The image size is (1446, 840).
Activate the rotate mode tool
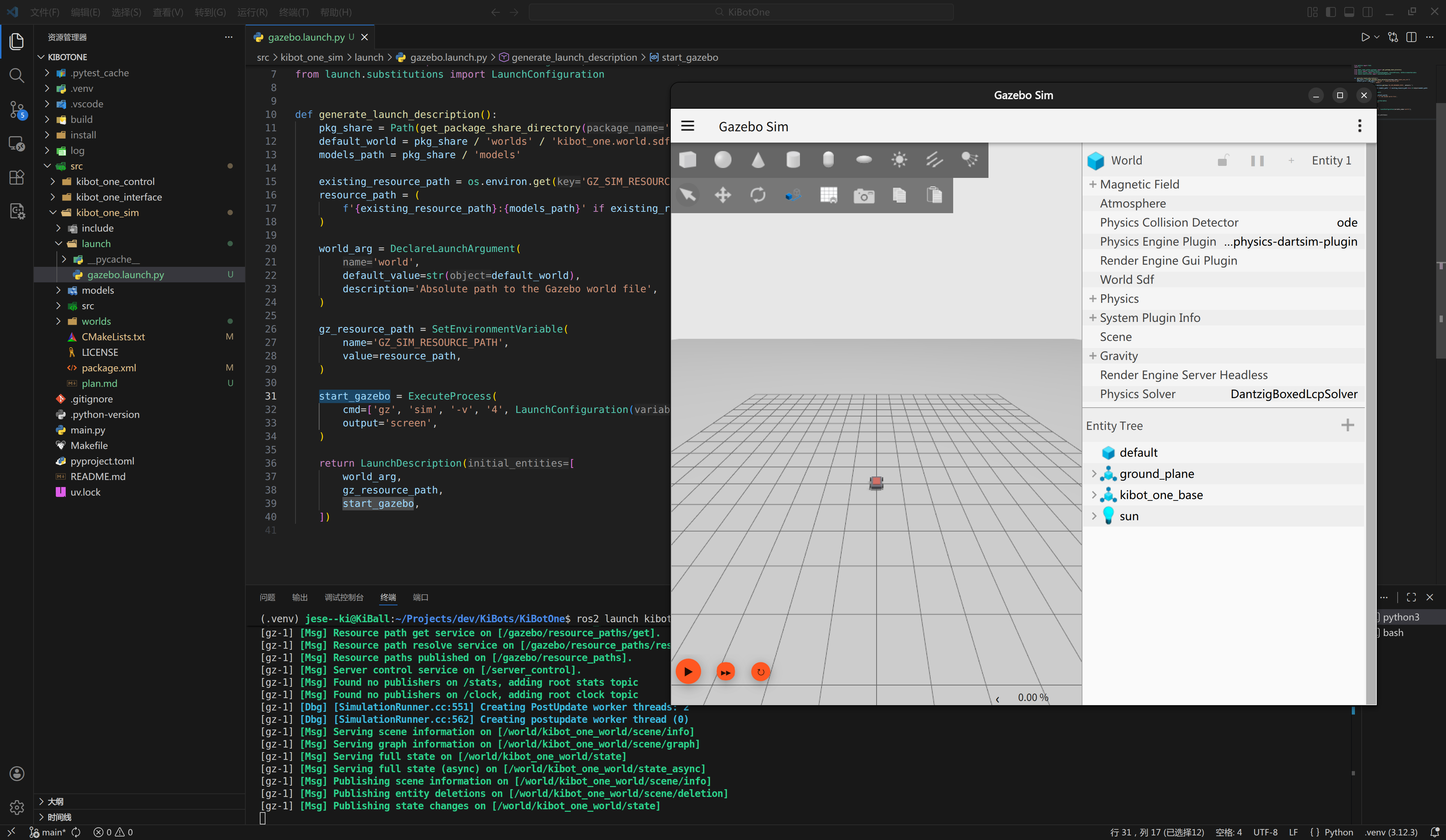pyautogui.click(x=758, y=195)
